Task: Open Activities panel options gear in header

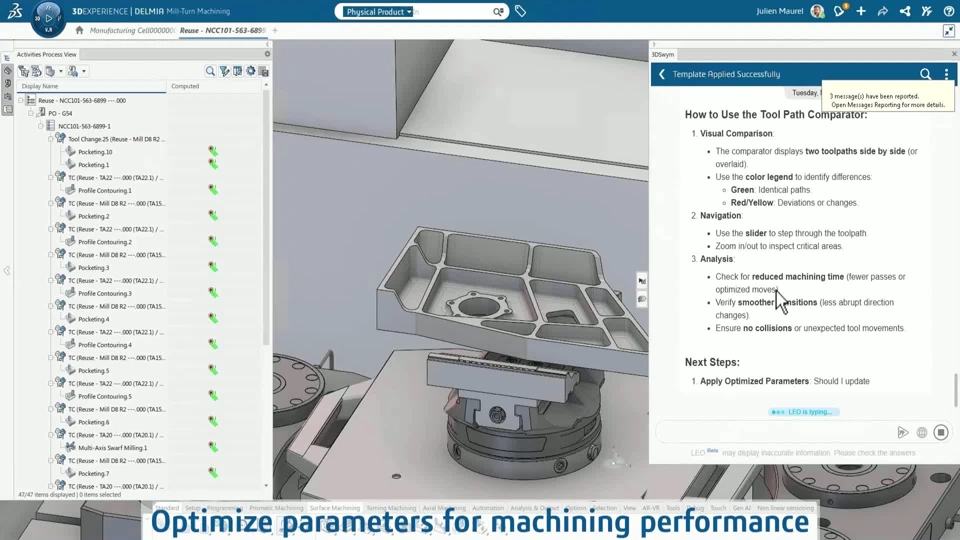Action: tap(267, 54)
